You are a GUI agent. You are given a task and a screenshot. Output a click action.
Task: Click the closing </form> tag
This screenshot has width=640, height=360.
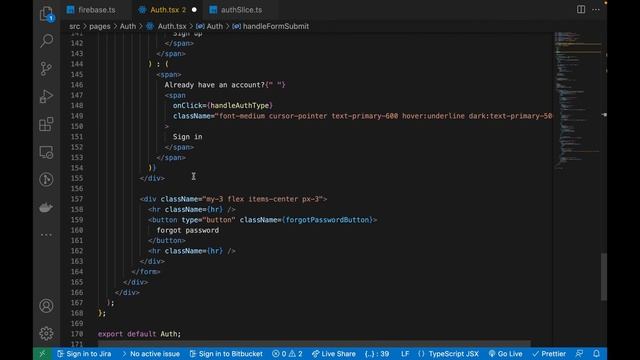click(146, 272)
